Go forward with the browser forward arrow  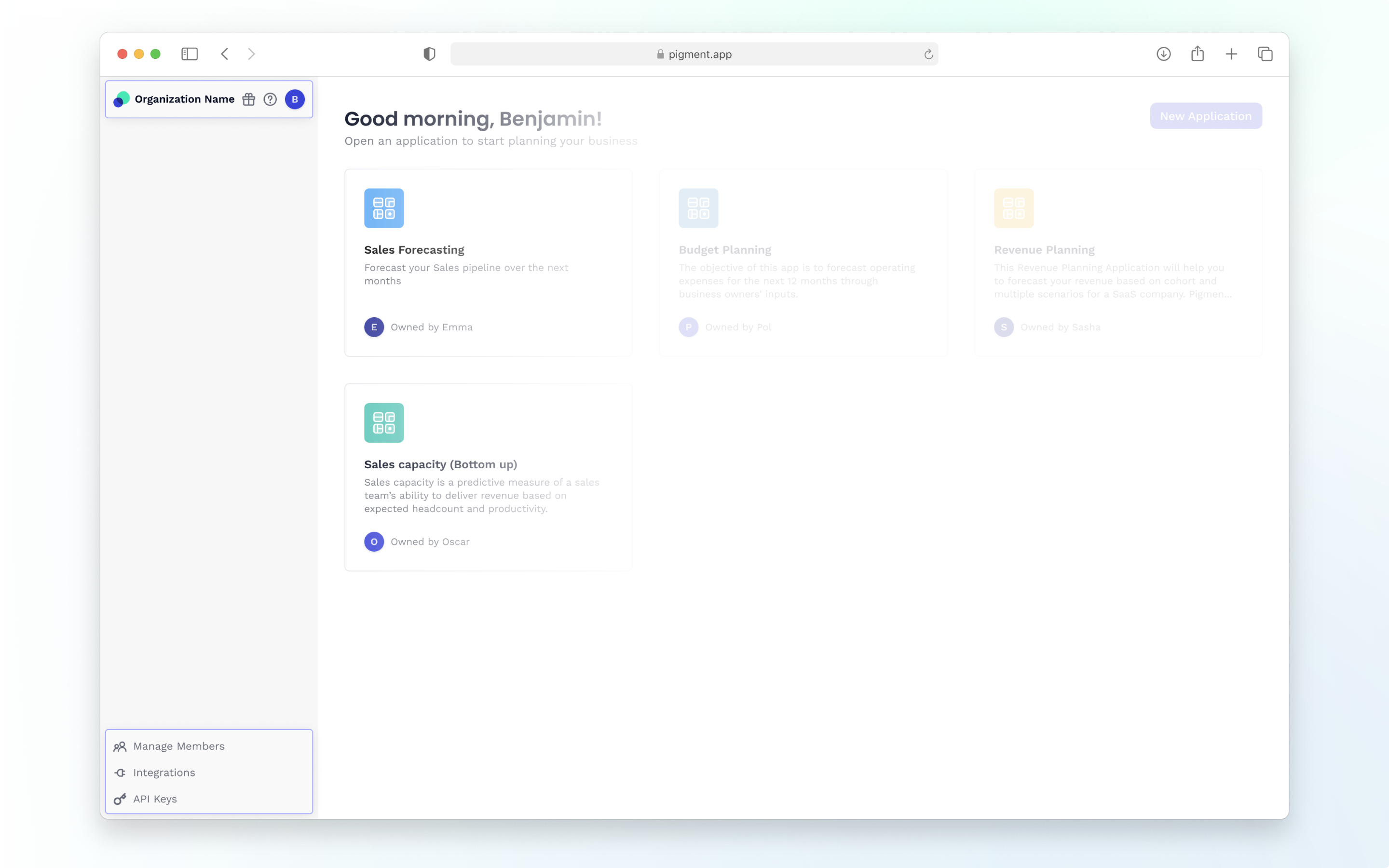[251, 54]
